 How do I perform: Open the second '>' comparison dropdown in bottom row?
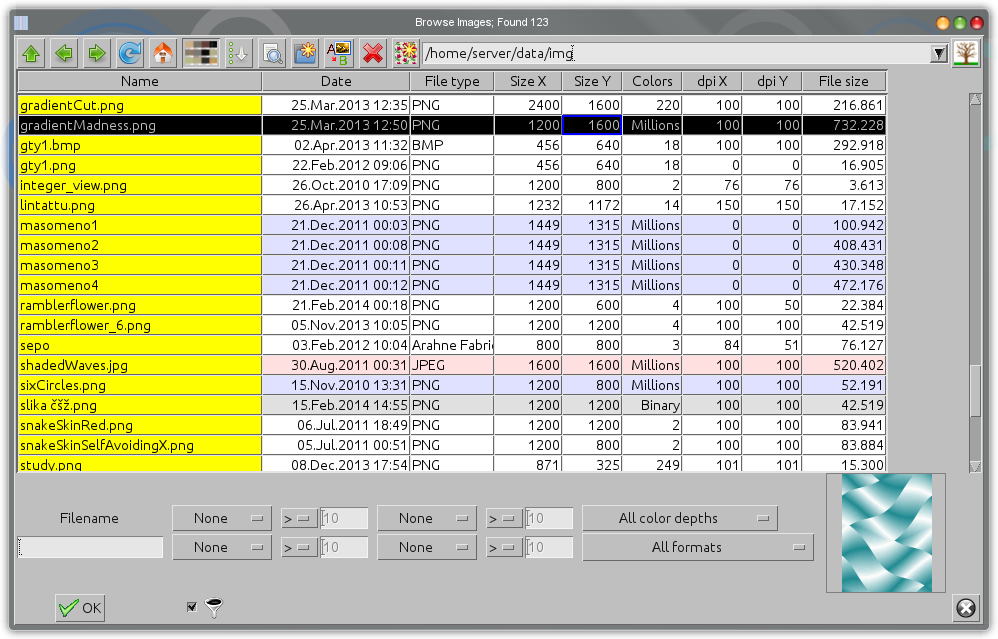point(504,547)
